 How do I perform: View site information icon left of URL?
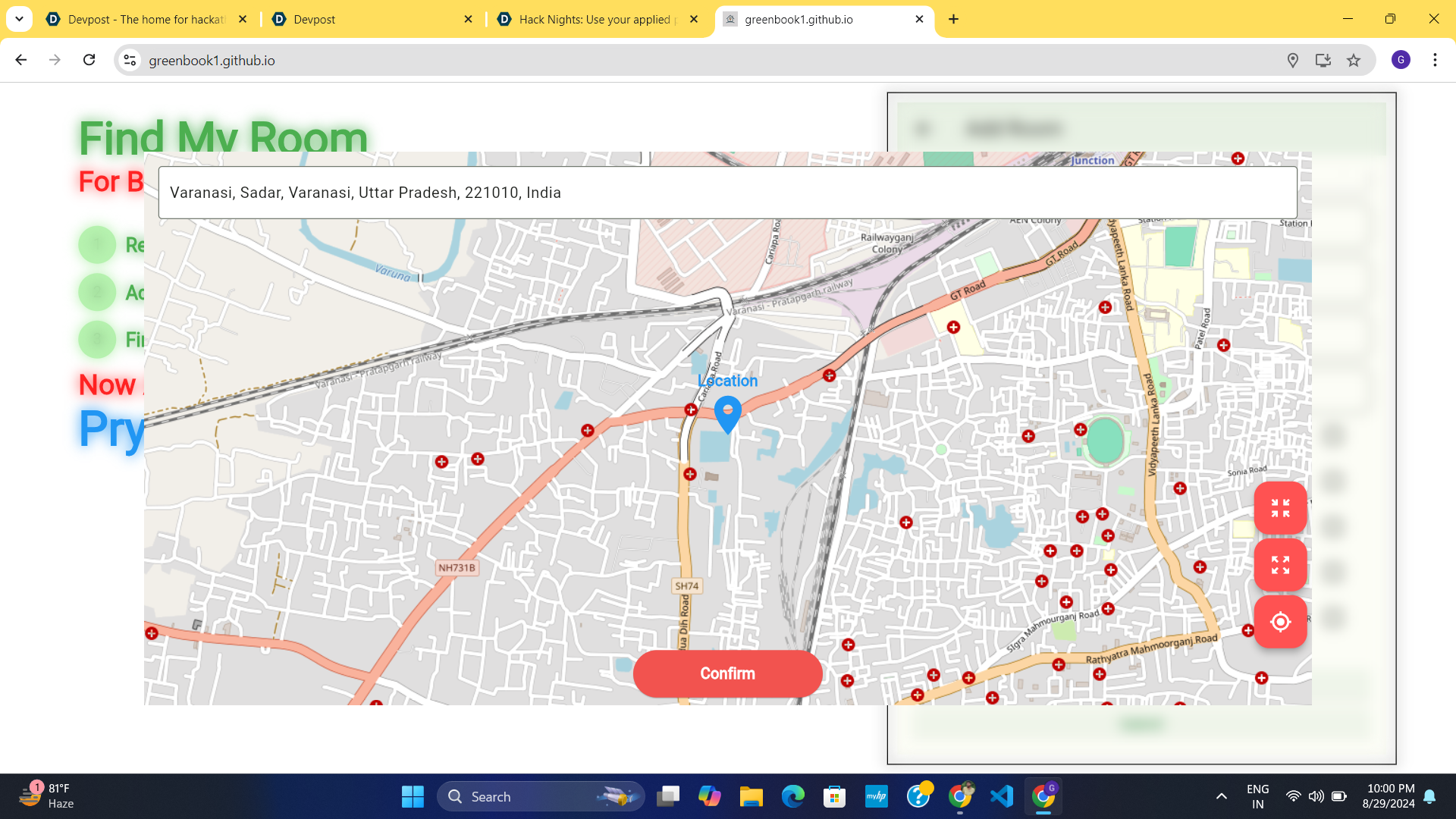[130, 60]
